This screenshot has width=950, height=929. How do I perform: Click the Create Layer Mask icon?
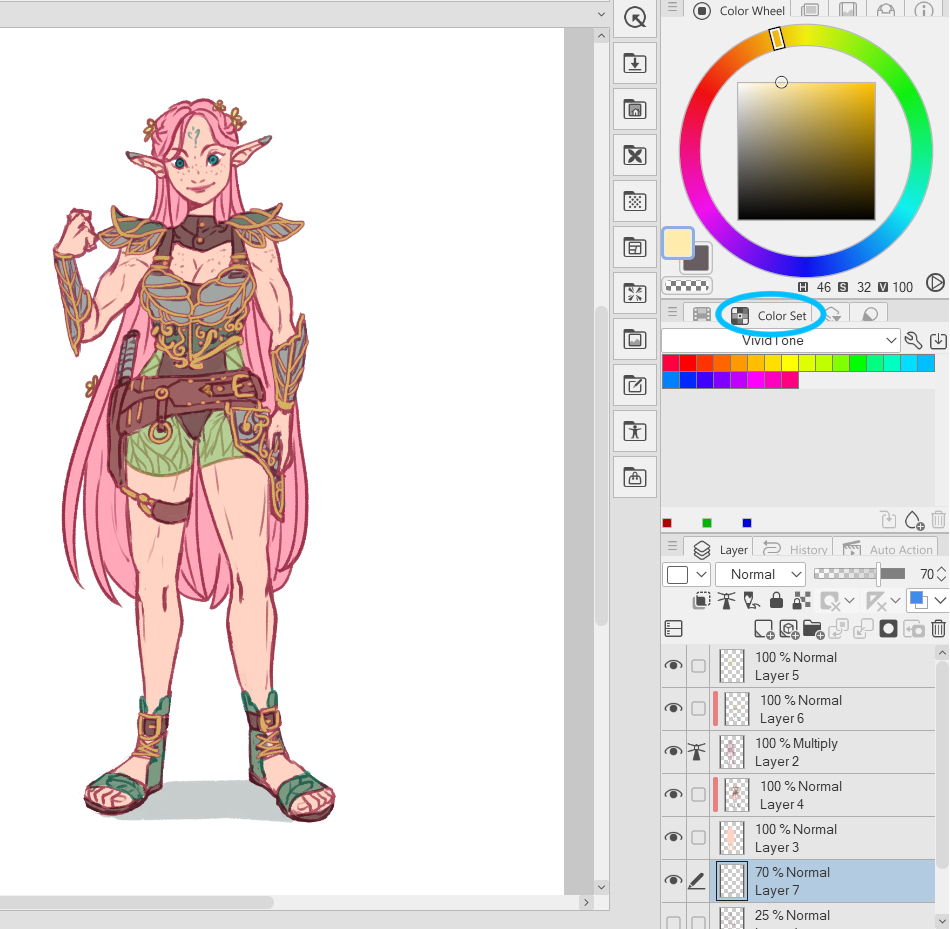click(x=888, y=629)
